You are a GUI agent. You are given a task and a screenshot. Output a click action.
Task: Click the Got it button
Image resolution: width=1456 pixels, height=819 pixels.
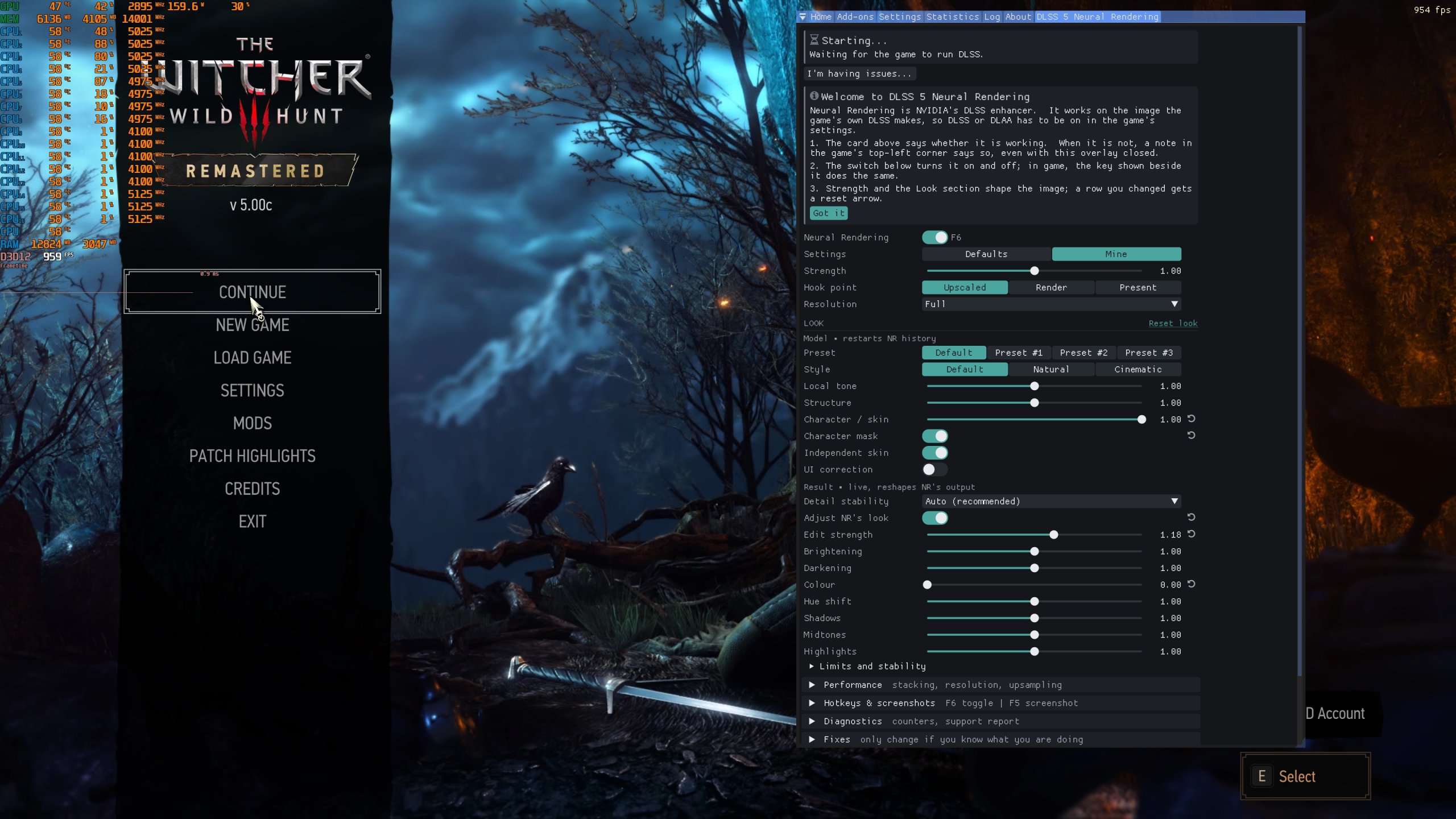coord(829,213)
